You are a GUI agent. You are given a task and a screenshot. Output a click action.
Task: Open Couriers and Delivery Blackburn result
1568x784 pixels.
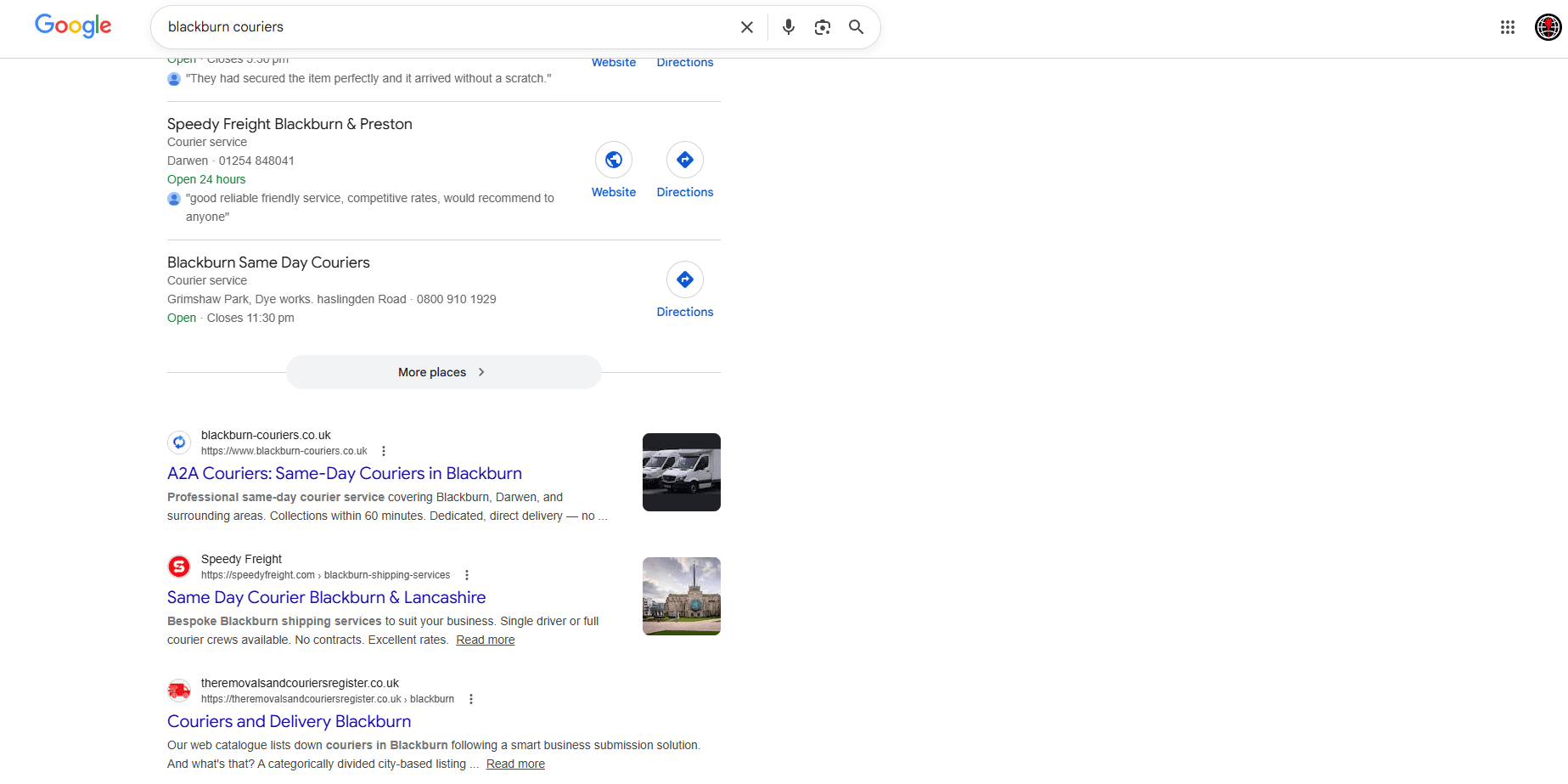(289, 721)
